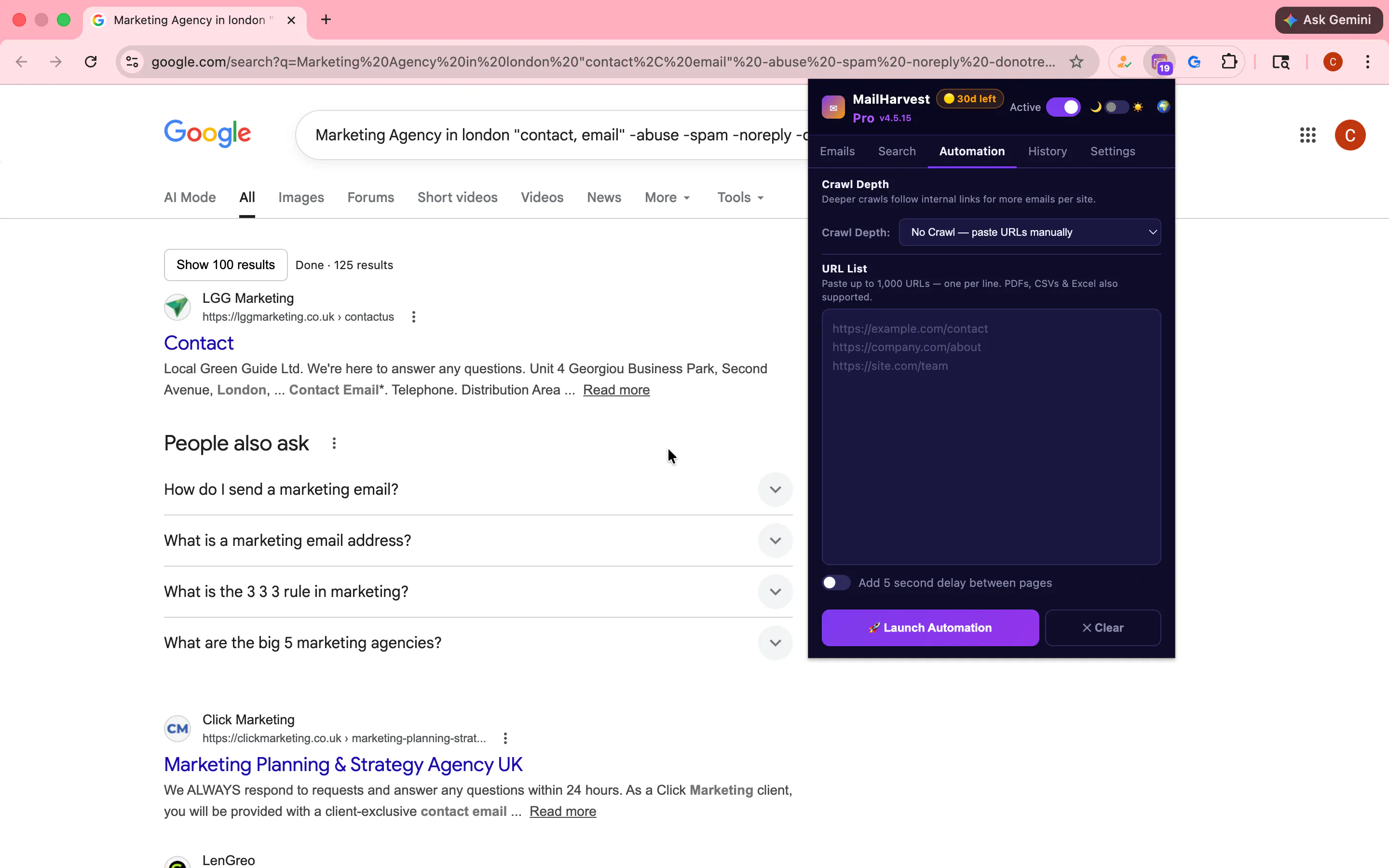Focus the URL List text area
This screenshot has height=868, width=1389.
pyautogui.click(x=991, y=437)
